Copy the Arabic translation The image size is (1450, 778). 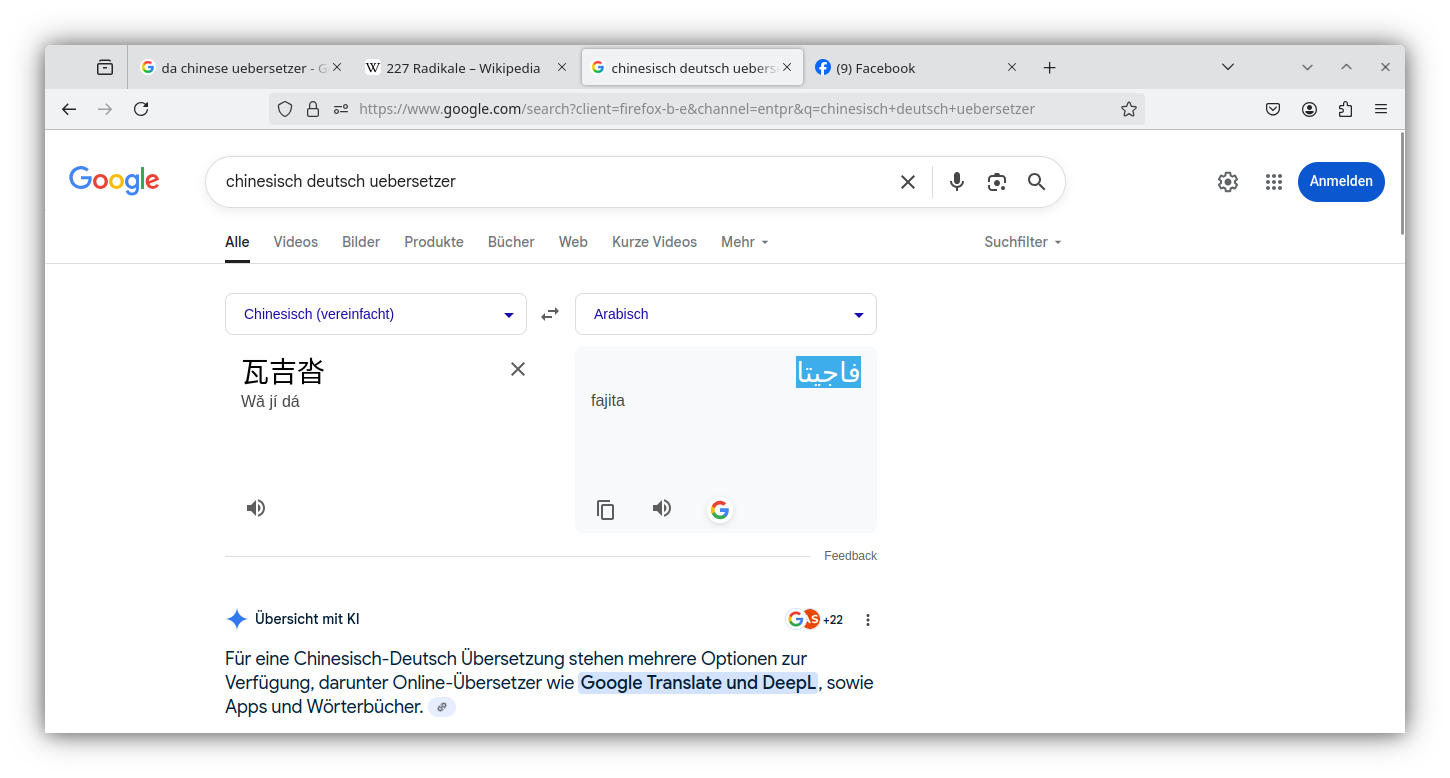coord(605,508)
